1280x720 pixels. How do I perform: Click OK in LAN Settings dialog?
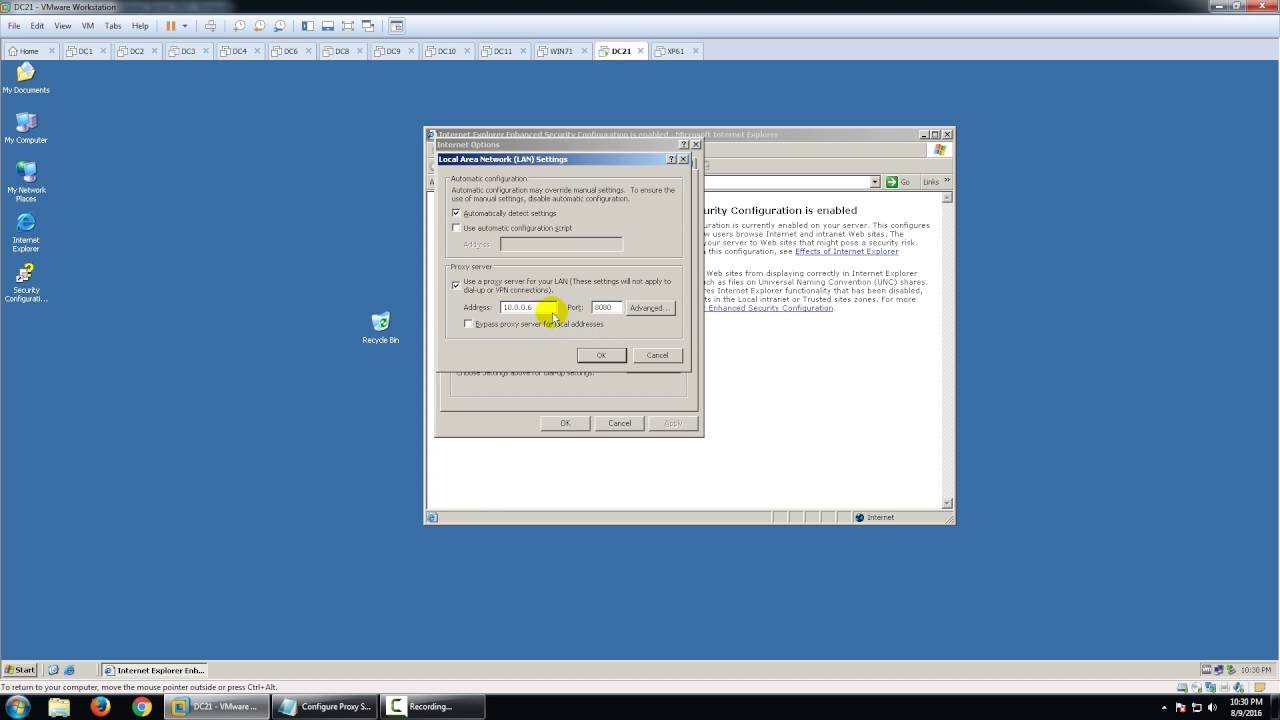tap(601, 355)
